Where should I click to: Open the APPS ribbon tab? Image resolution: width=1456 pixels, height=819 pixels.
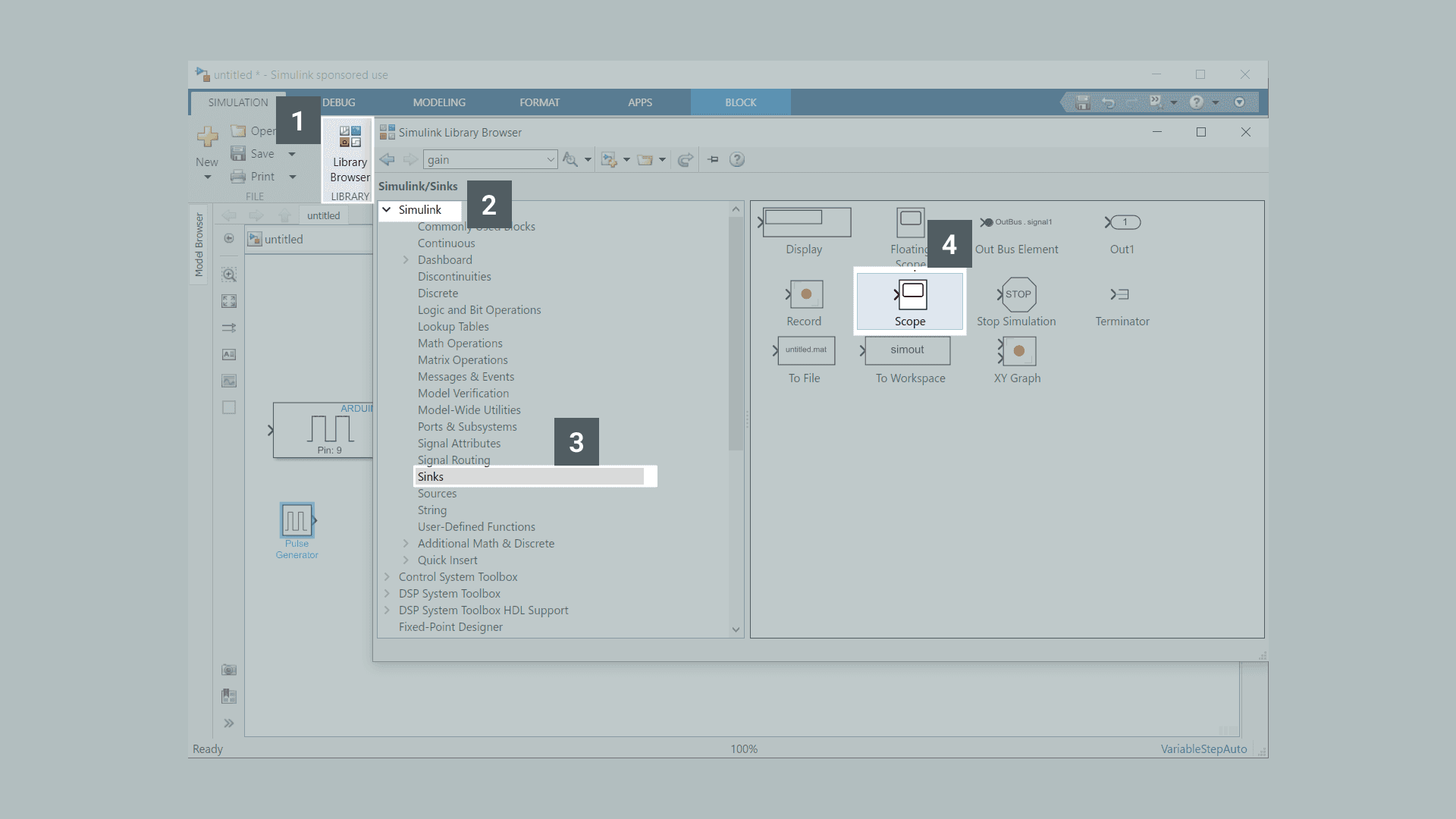point(639,102)
